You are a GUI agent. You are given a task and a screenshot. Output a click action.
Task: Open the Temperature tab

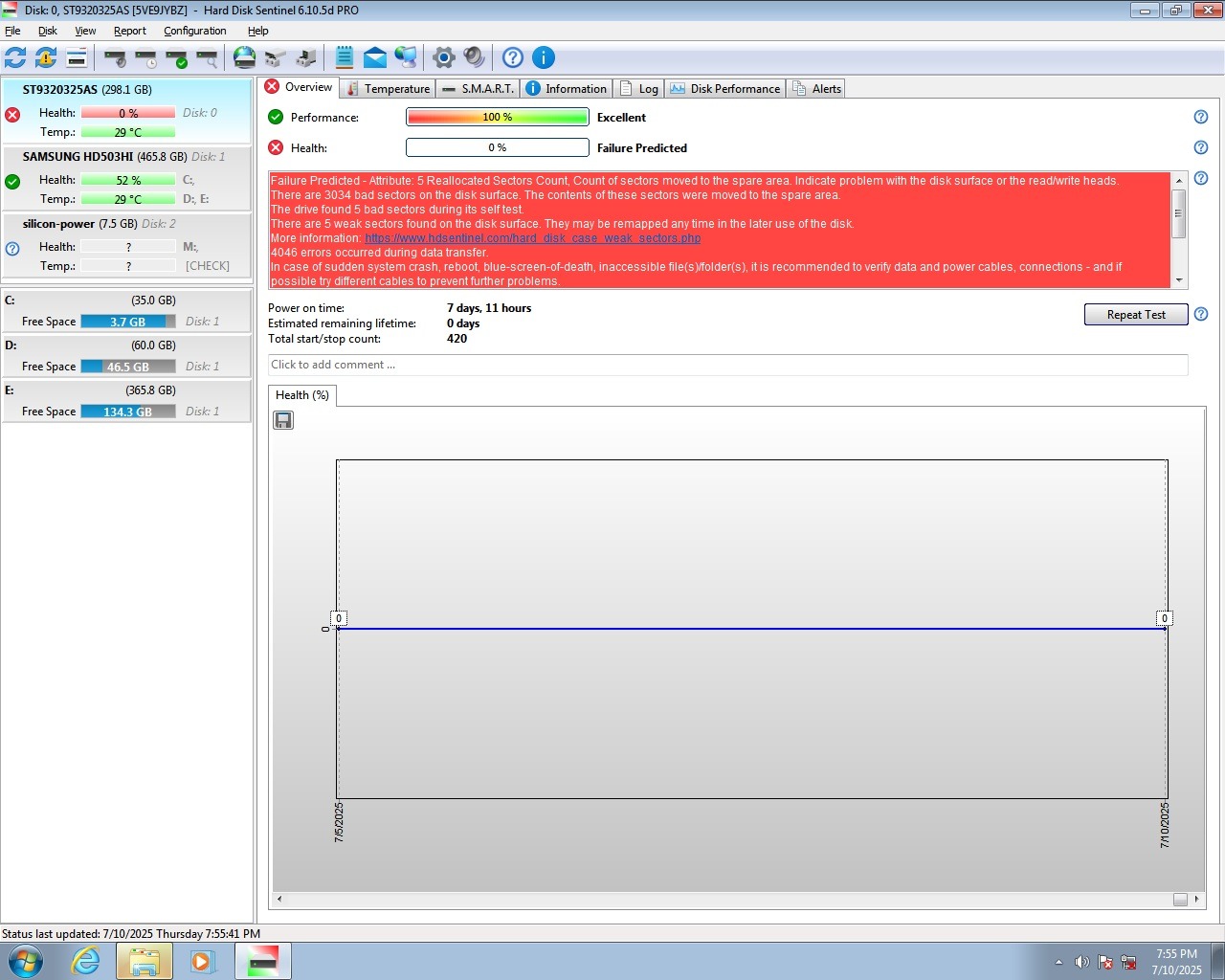(x=389, y=89)
